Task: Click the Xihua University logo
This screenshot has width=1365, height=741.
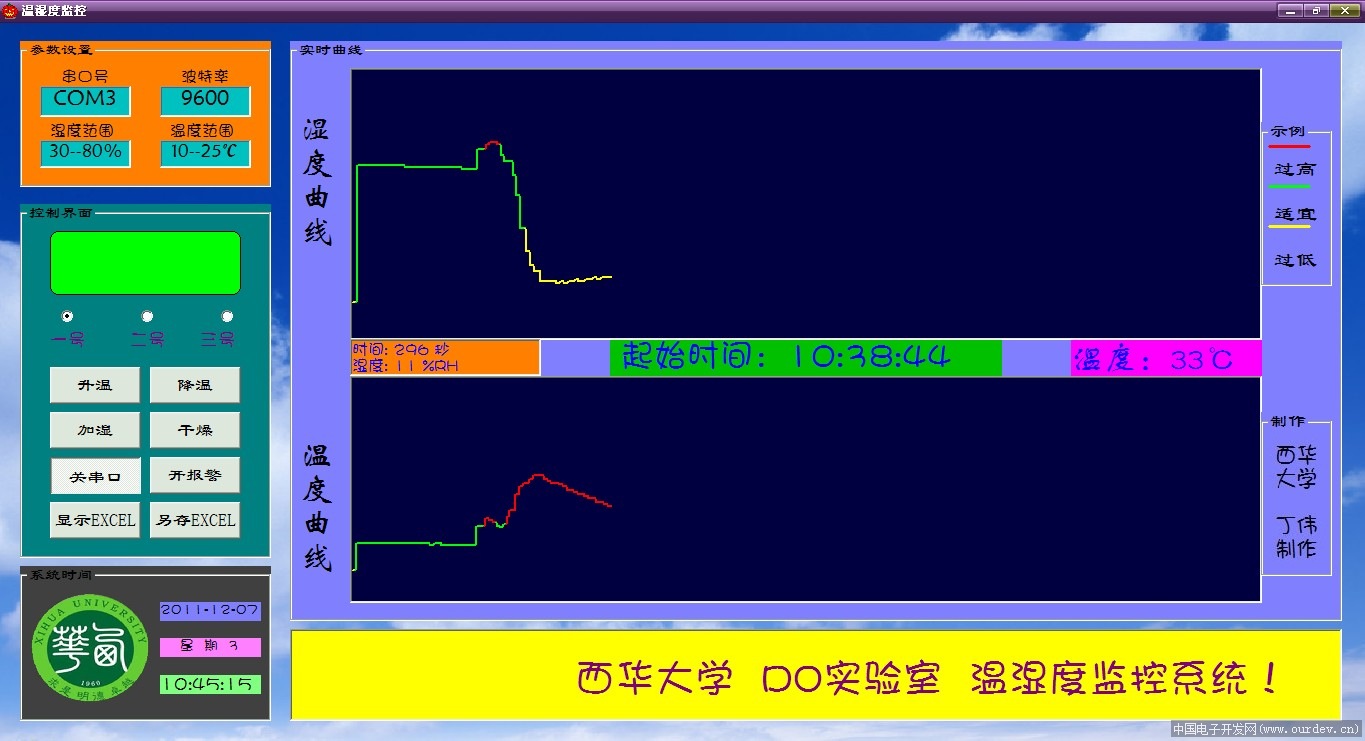Action: (x=89, y=646)
